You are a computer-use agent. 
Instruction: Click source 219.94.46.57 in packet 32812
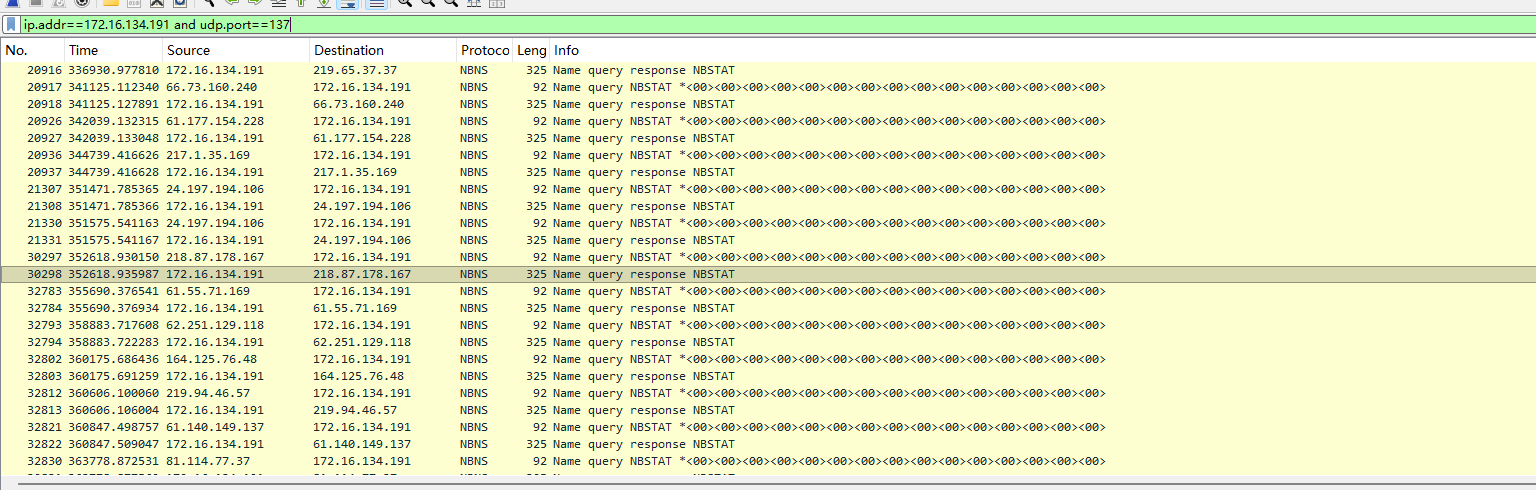[x=208, y=393]
